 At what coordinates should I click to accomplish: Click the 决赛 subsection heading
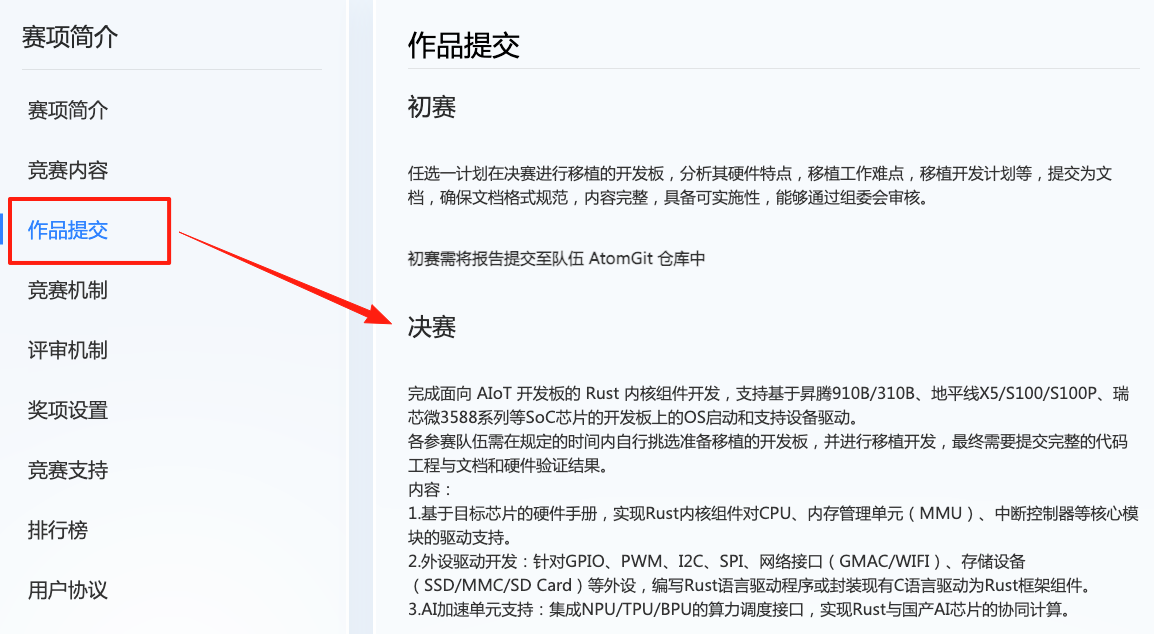[432, 327]
